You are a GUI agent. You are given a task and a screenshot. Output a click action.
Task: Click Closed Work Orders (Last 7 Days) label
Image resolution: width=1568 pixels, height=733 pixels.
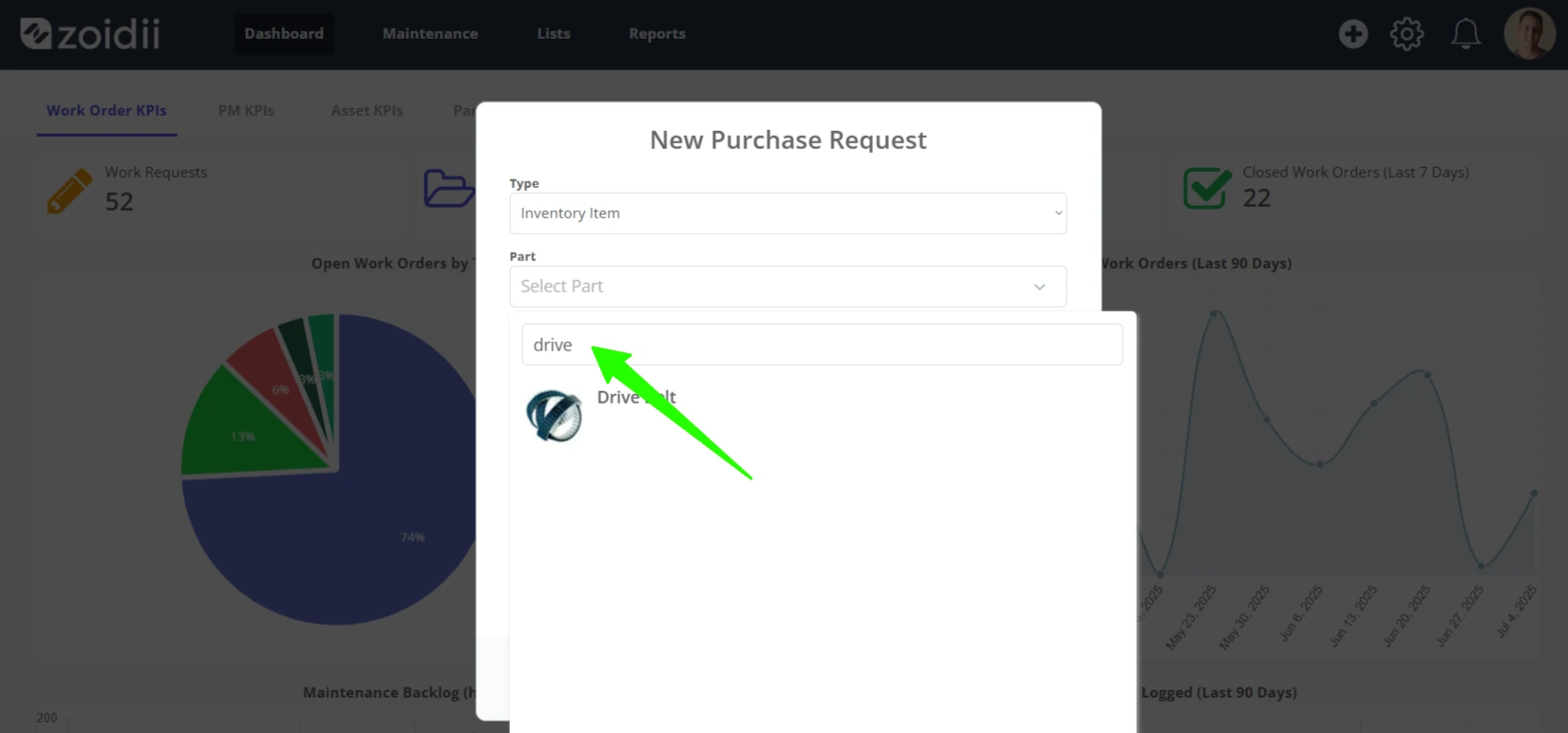[x=1356, y=172]
